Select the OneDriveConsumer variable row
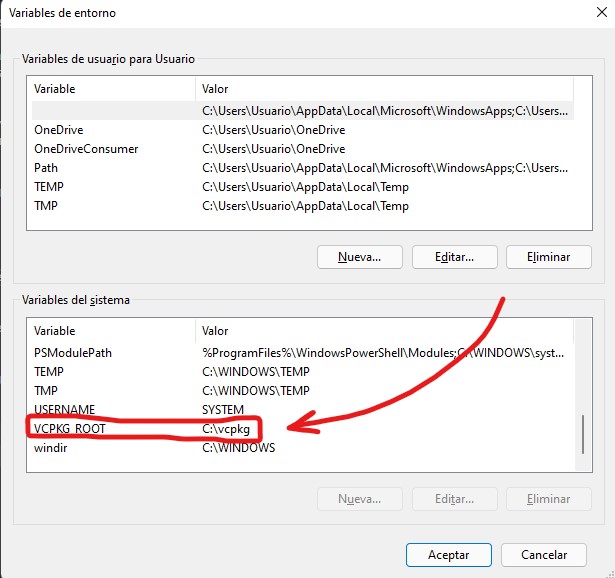 point(303,149)
